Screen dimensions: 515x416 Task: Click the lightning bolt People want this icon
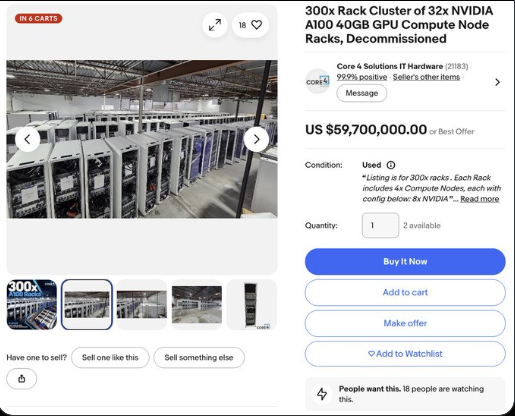tap(322, 394)
